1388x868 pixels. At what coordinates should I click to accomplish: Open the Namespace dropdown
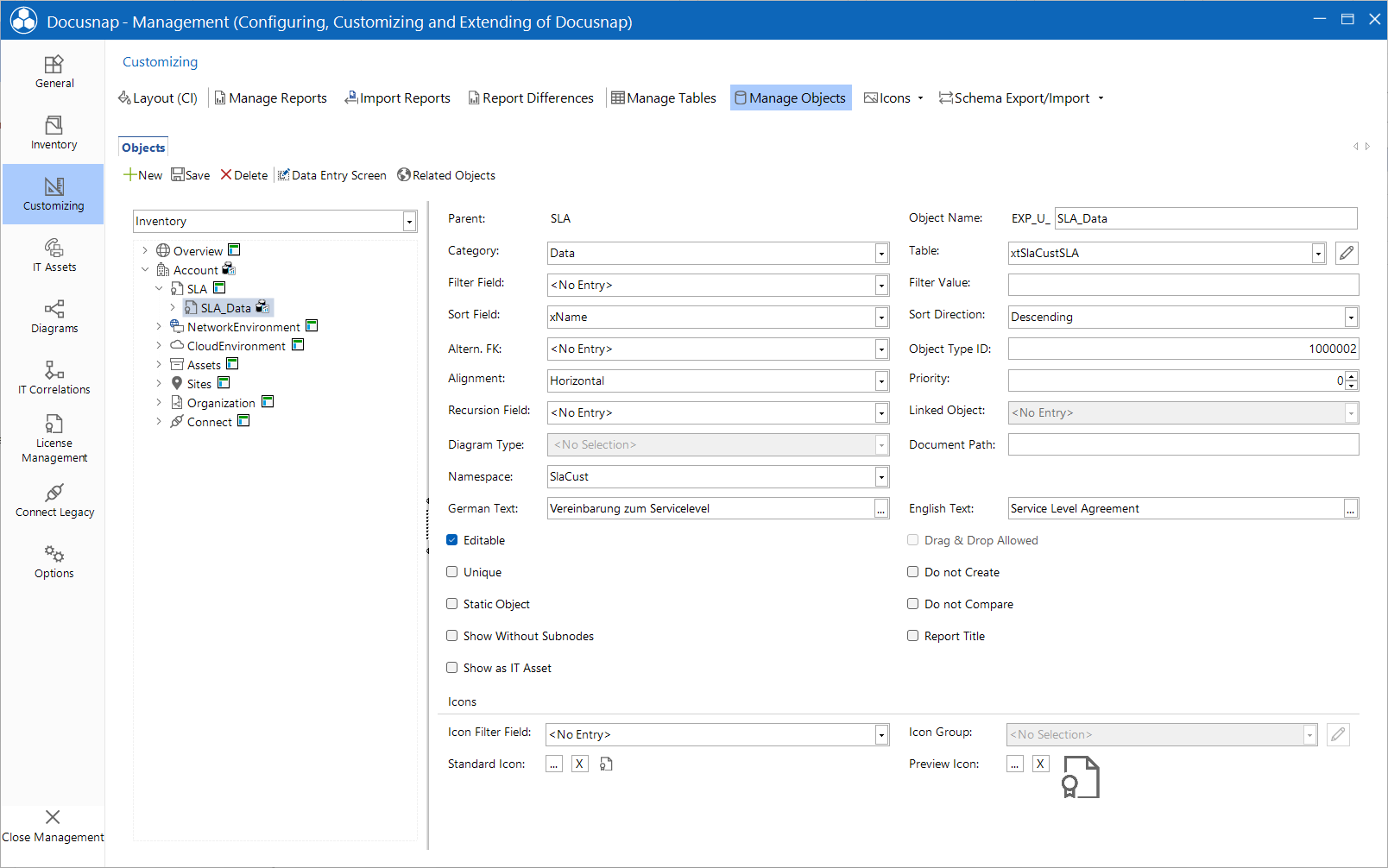point(881,476)
